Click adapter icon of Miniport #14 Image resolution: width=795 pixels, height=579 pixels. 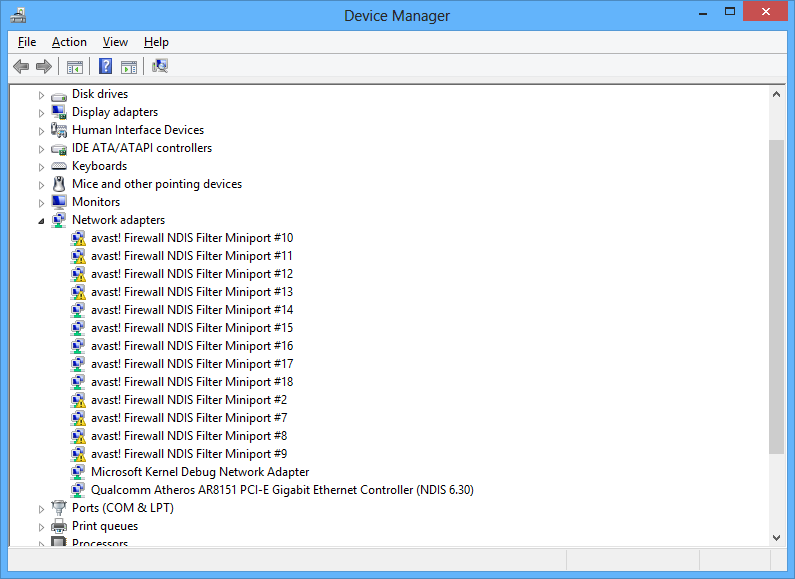78,310
